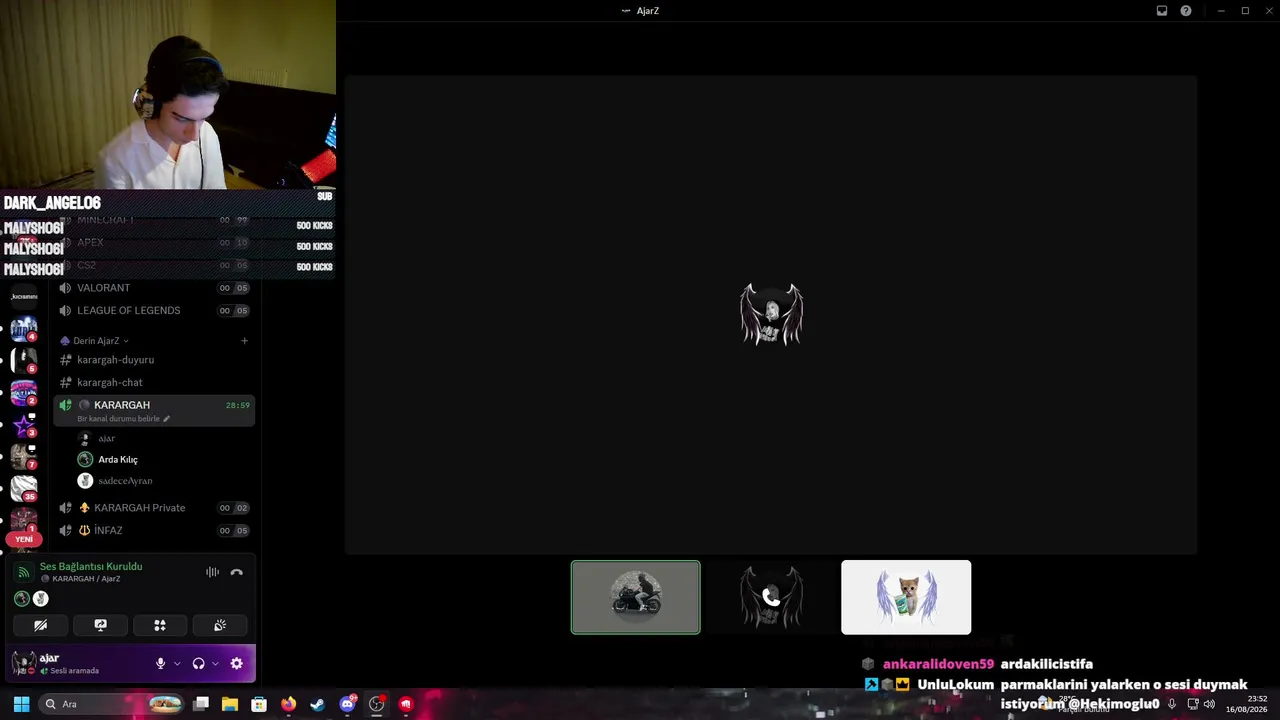
Task: Open server icon with 5 notifications
Action: (x=24, y=360)
